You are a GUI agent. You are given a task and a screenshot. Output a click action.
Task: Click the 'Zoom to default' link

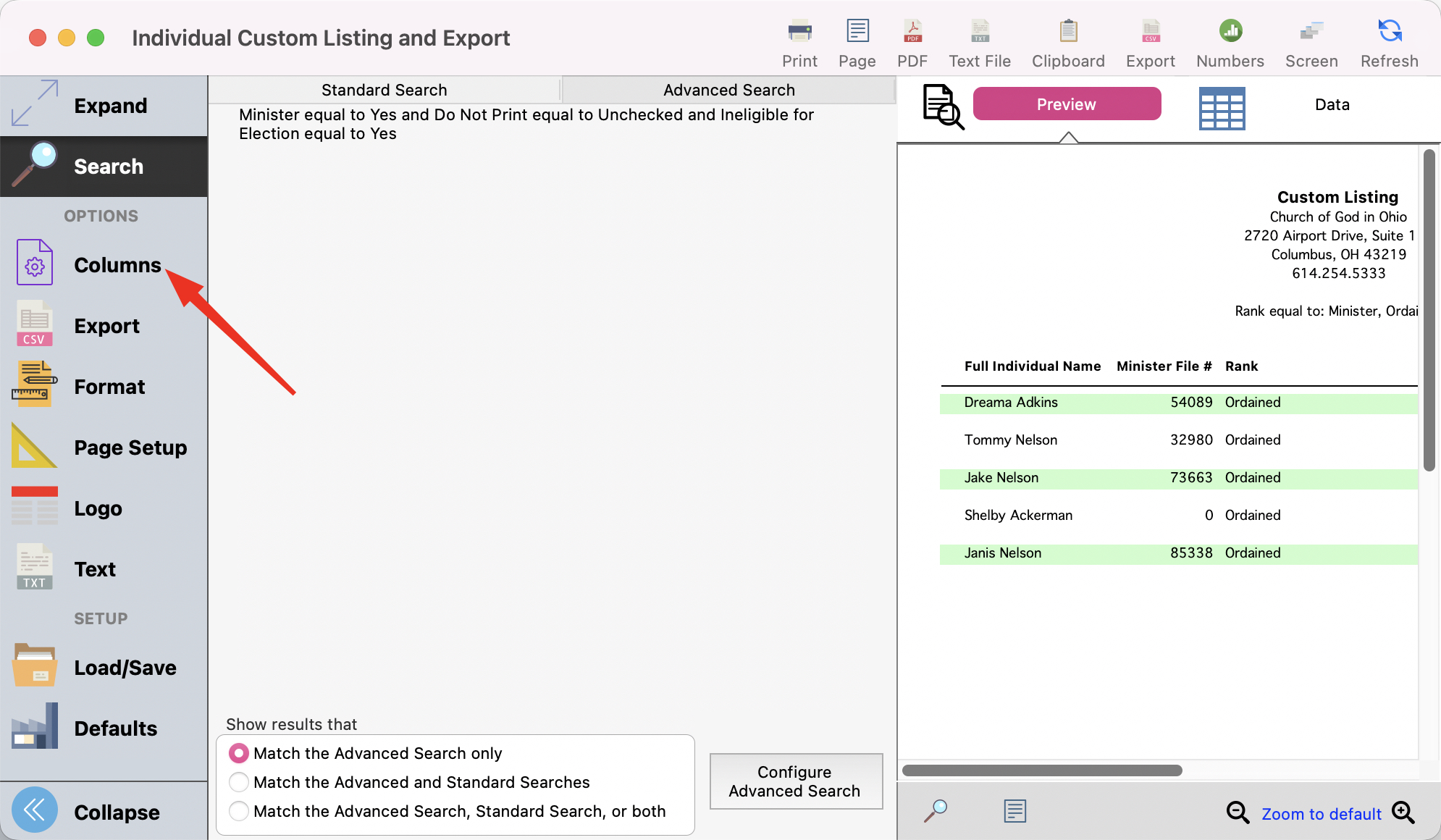pos(1322,814)
